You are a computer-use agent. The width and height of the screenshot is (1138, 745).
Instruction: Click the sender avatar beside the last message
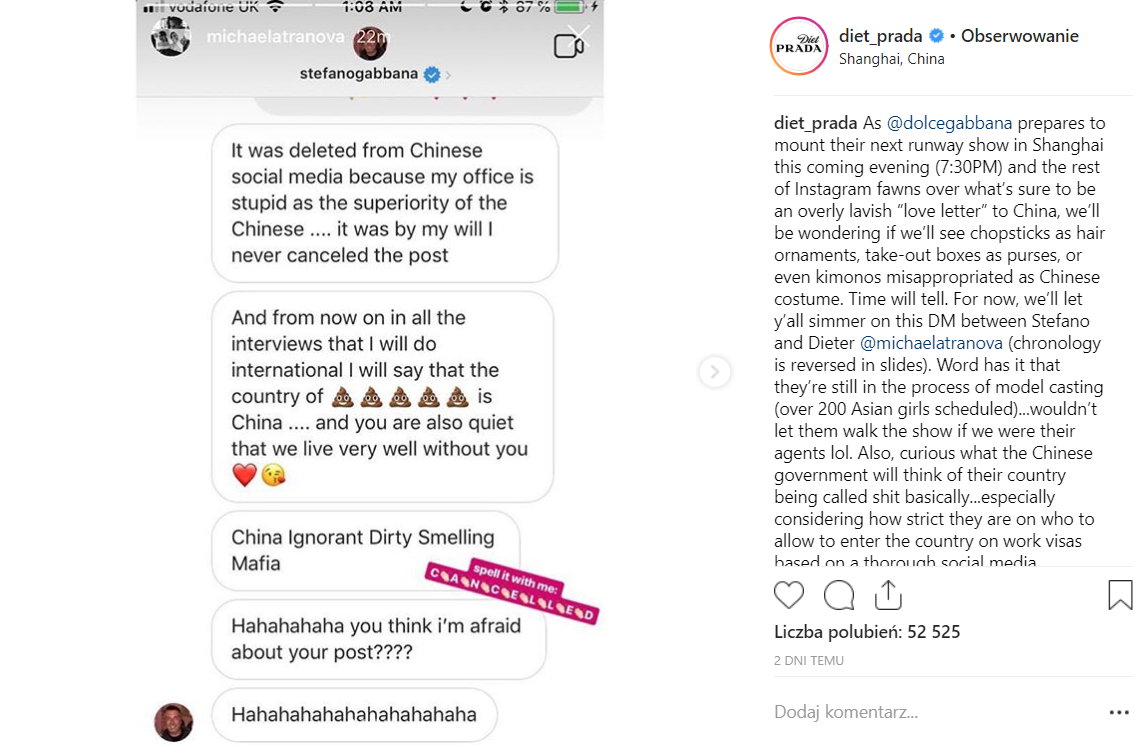173,722
